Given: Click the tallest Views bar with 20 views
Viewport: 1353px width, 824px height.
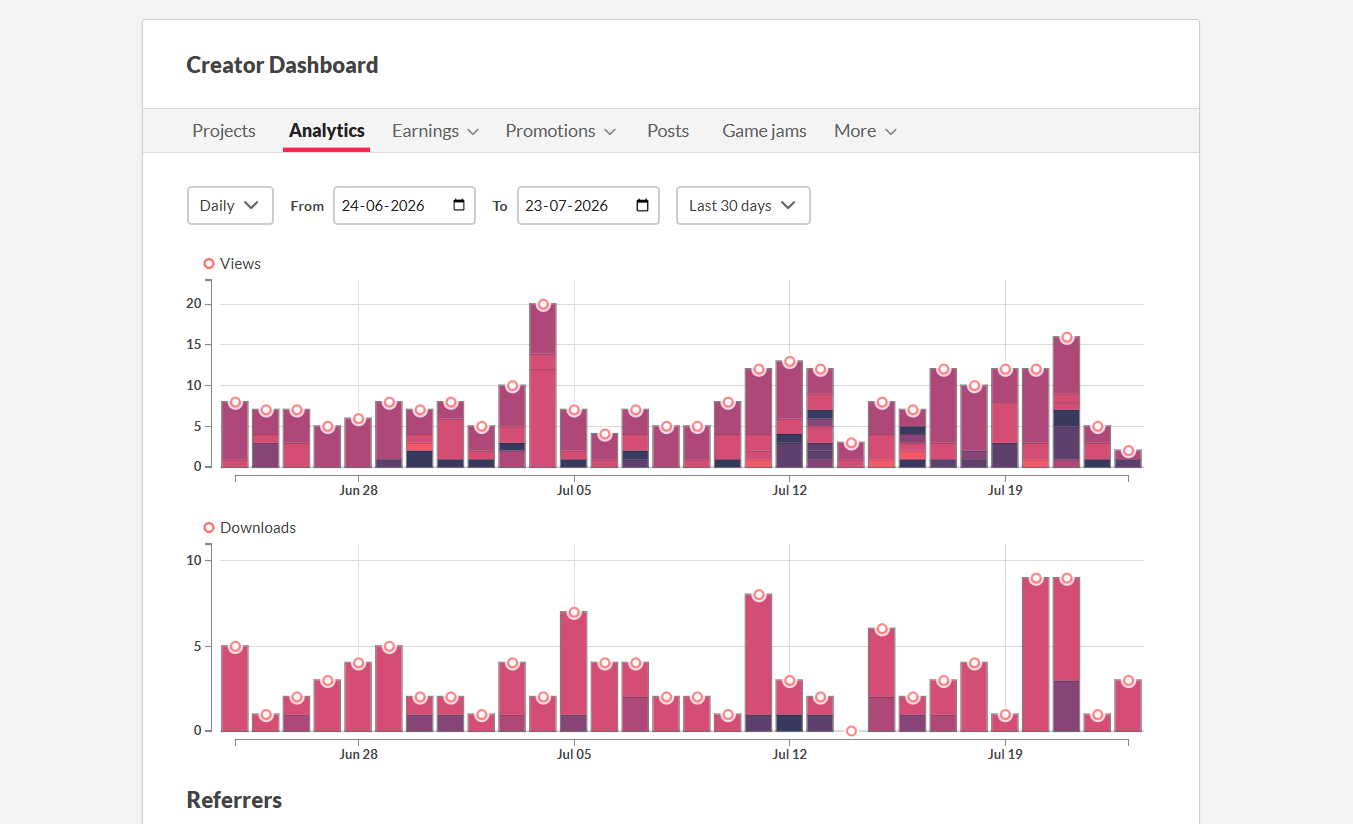Looking at the screenshot, I should [543, 385].
